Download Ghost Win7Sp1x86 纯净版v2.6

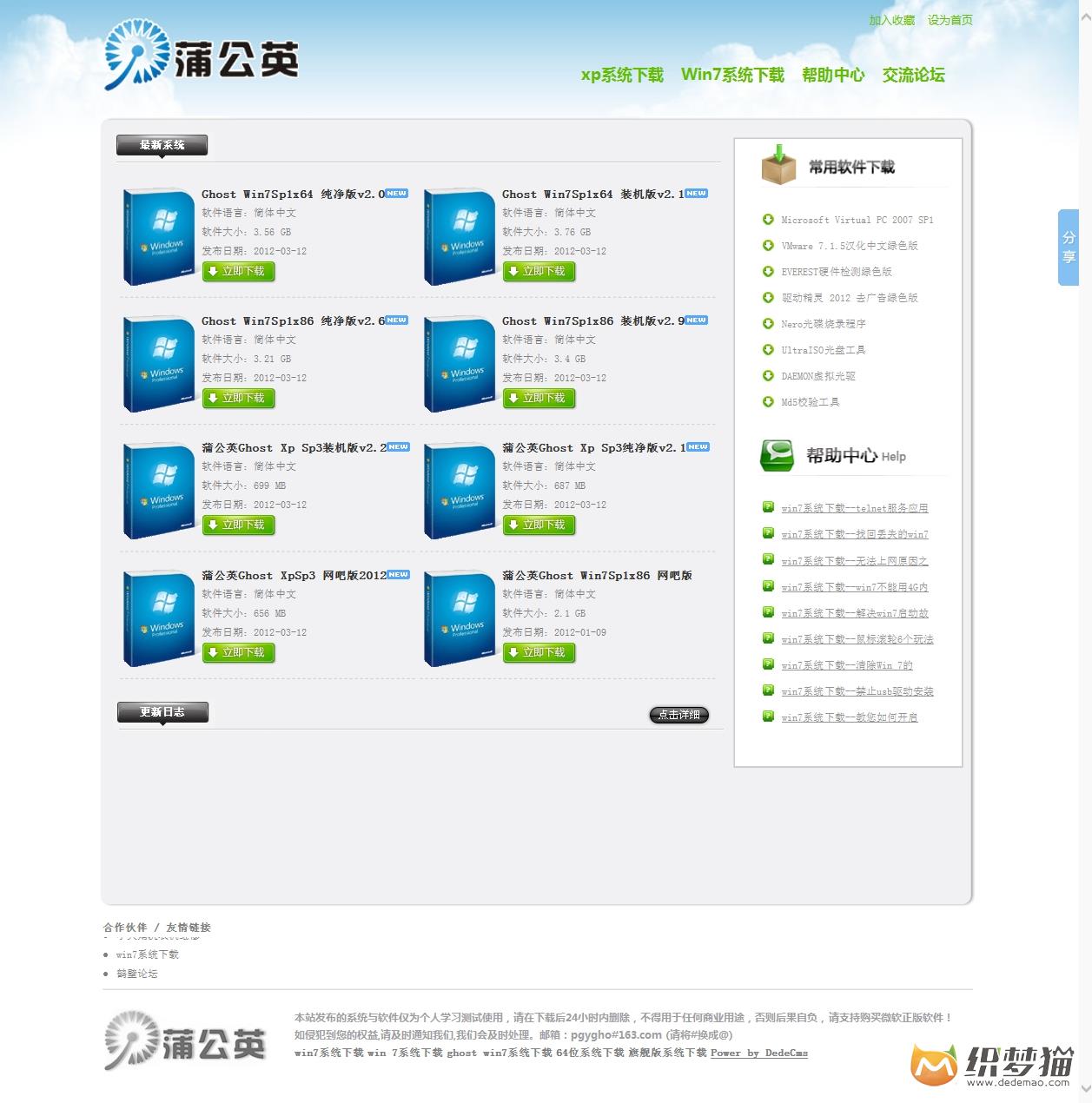click(239, 399)
